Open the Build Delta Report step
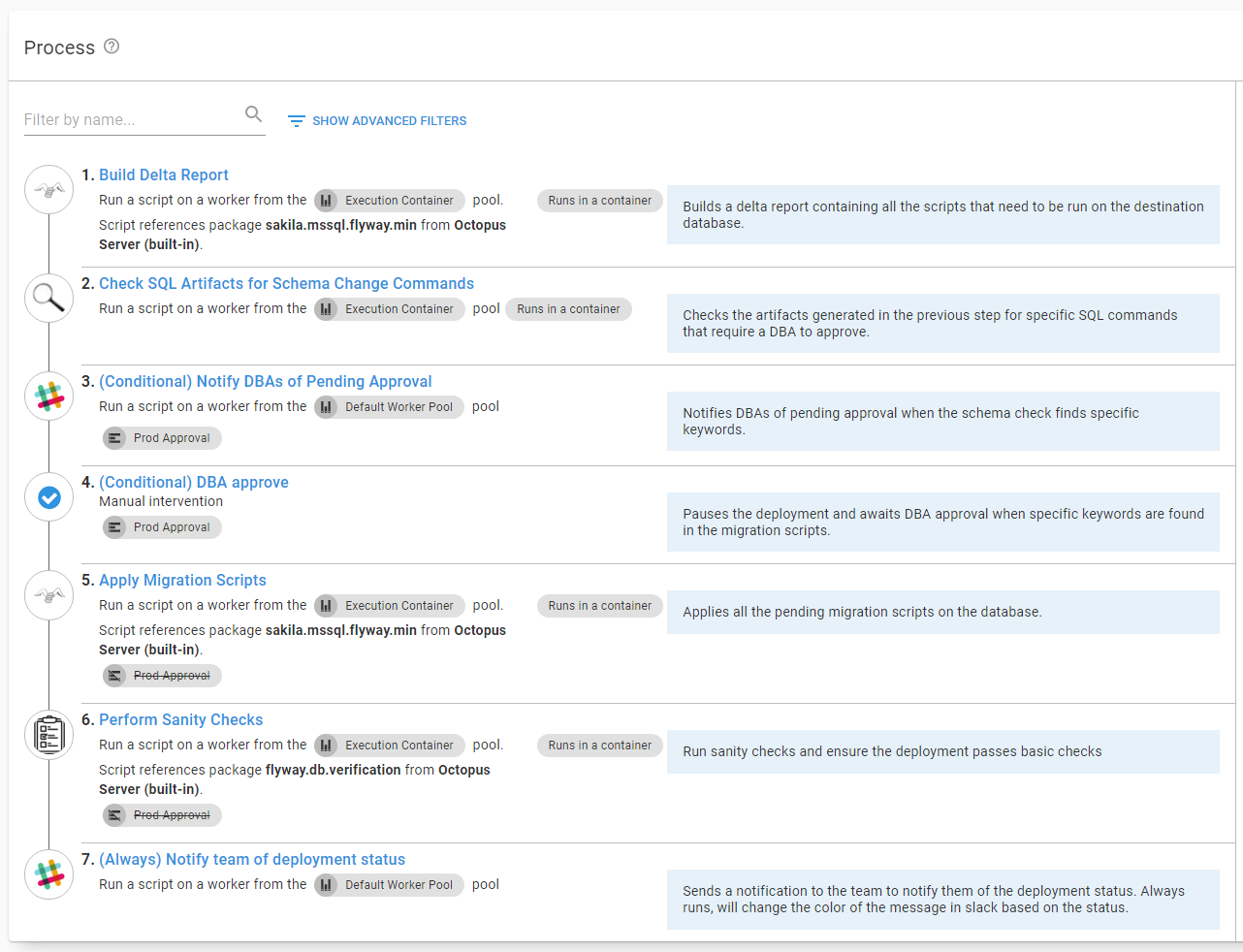Viewport: 1243px width, 952px height. 163,175
